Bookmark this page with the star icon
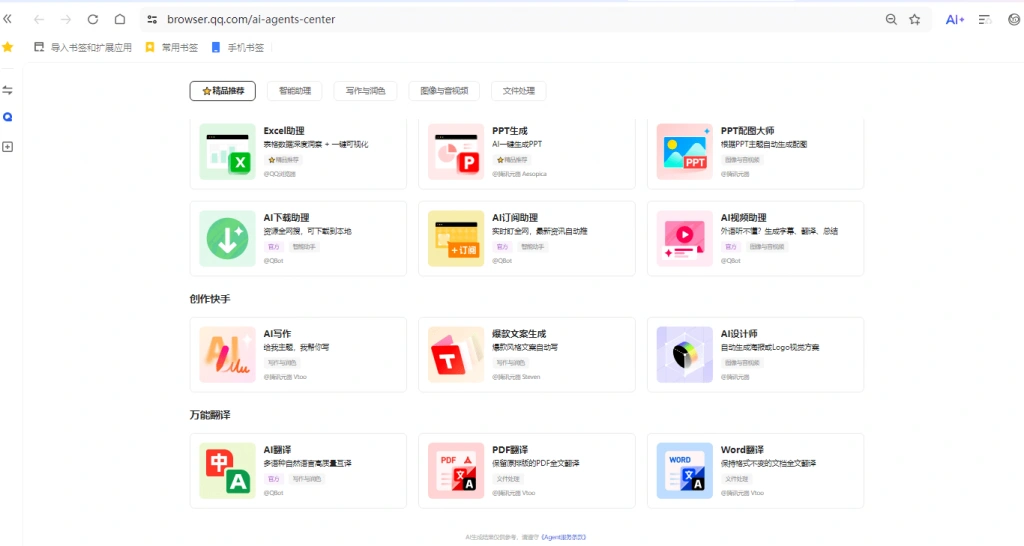The height and width of the screenshot is (546, 1024). pos(914,19)
